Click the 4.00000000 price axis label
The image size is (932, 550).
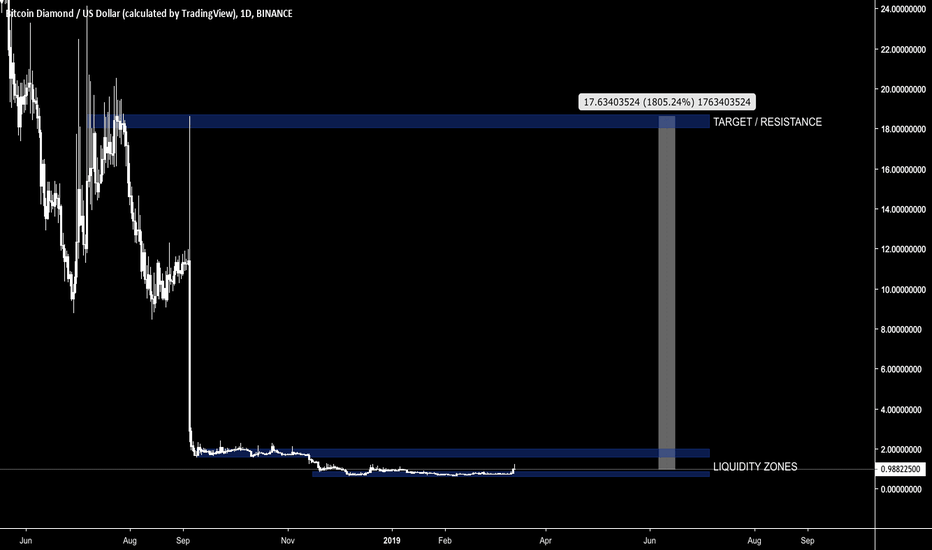coord(903,410)
